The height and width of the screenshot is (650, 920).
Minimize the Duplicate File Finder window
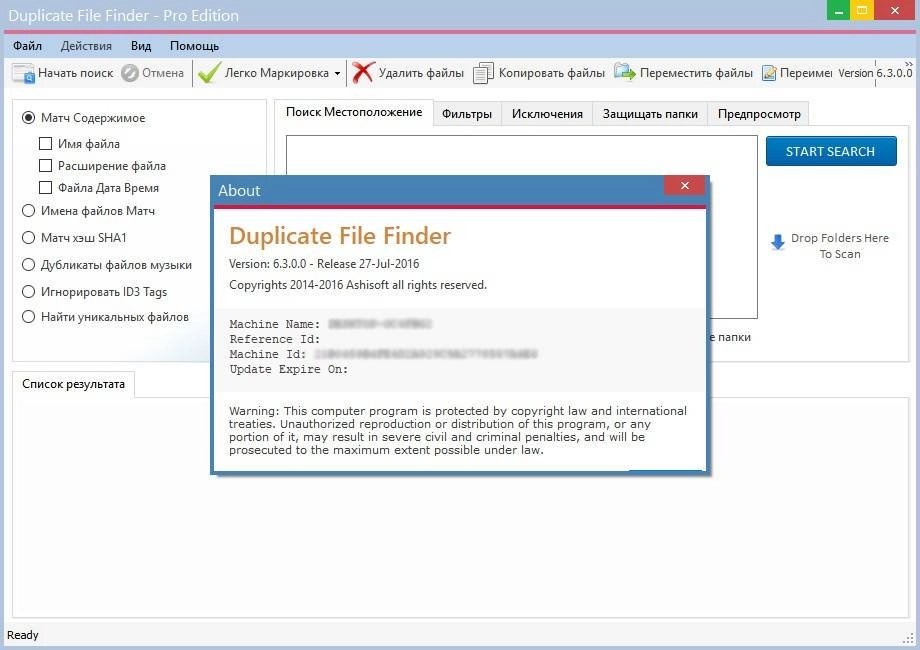pos(838,10)
